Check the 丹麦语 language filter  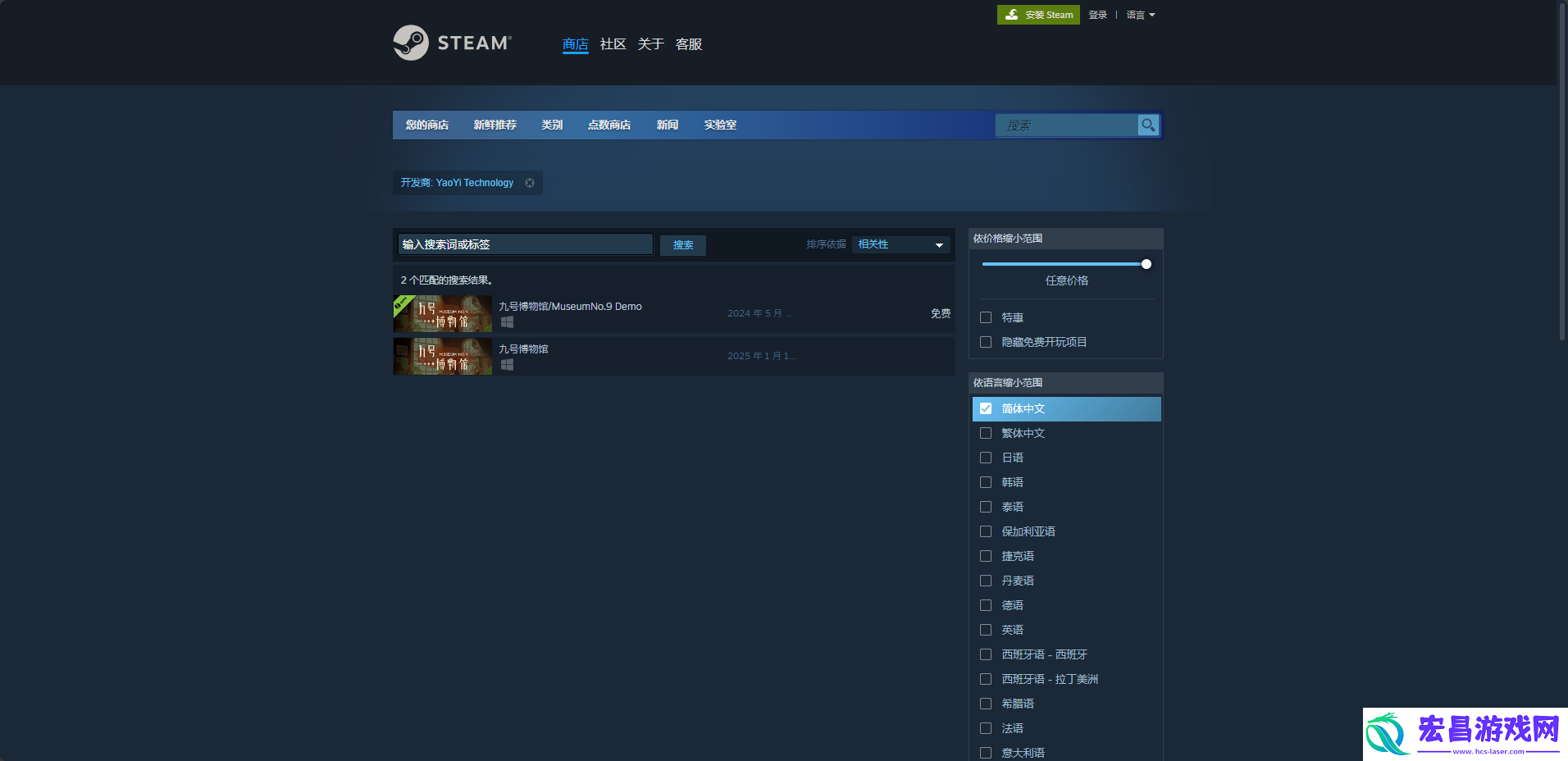(x=986, y=581)
